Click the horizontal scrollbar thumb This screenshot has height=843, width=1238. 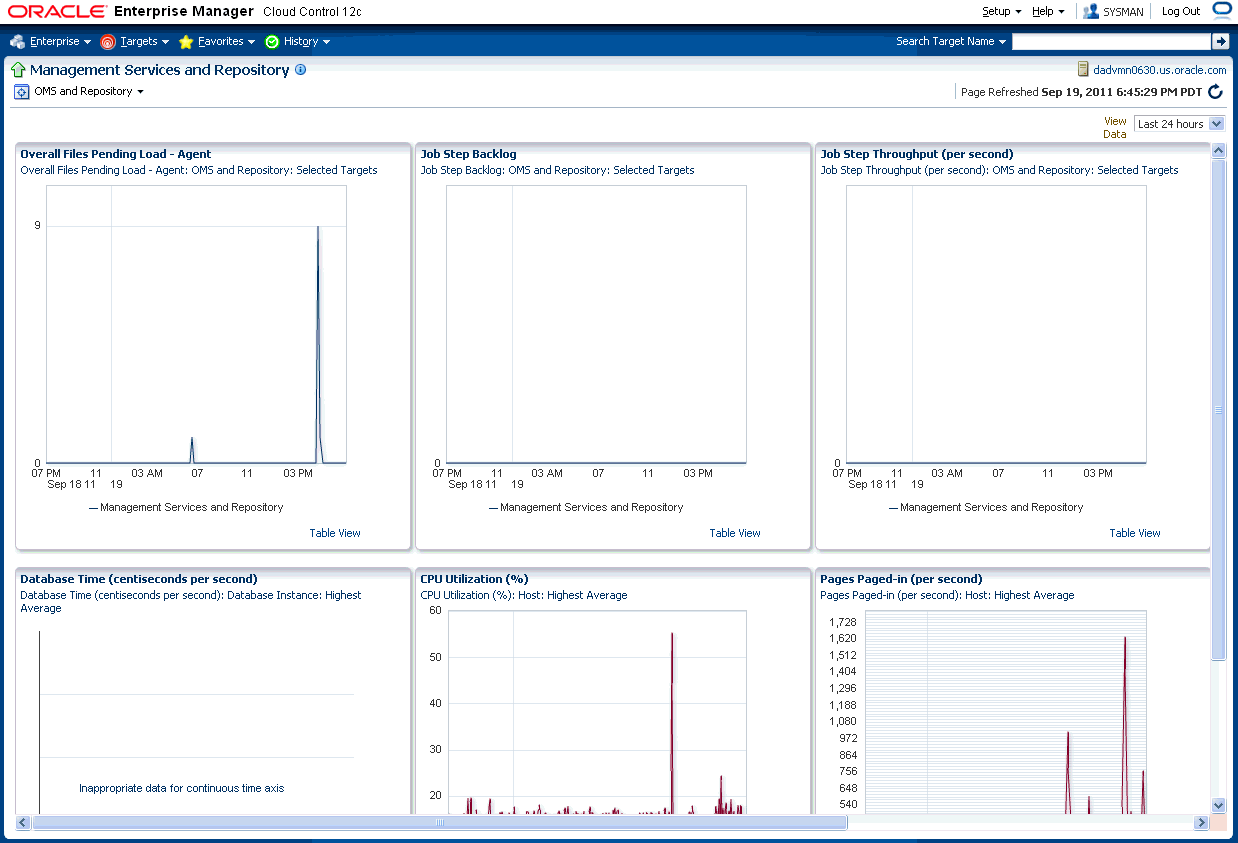[x=440, y=823]
